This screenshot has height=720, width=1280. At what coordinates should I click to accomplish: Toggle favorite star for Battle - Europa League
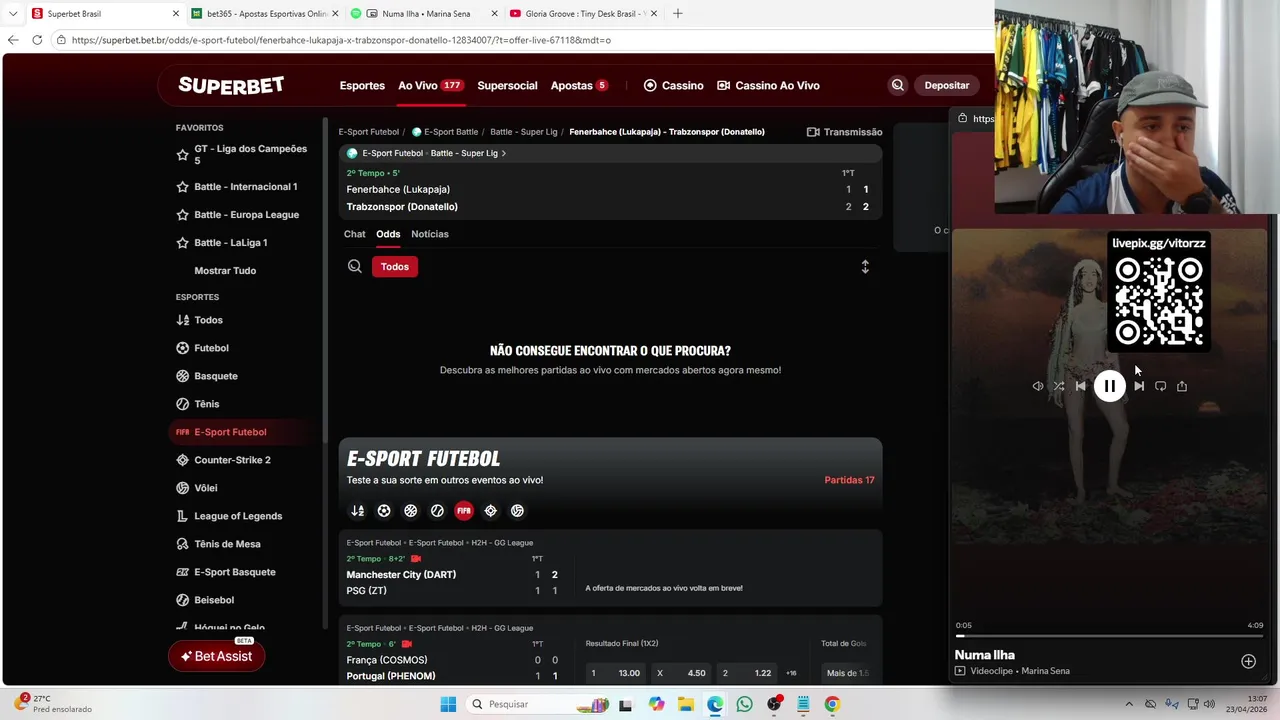click(x=182, y=215)
